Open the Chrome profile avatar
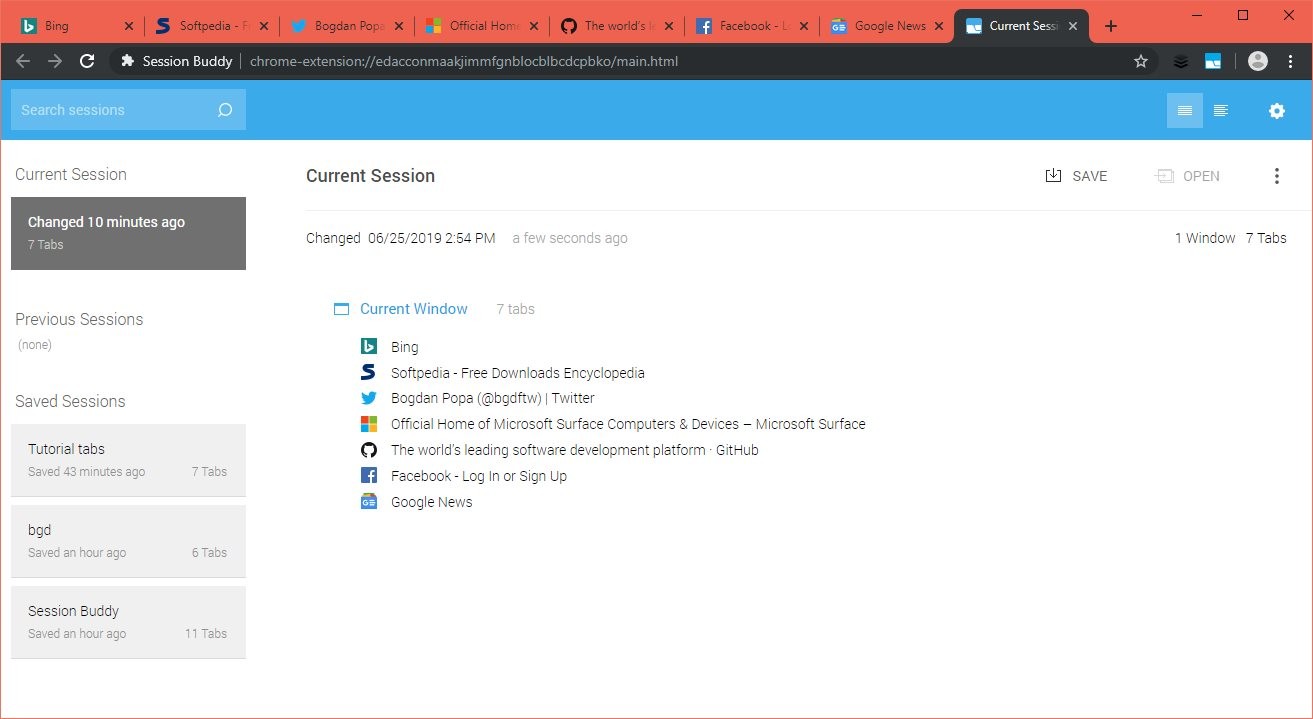The height and width of the screenshot is (719, 1313). pyautogui.click(x=1258, y=61)
